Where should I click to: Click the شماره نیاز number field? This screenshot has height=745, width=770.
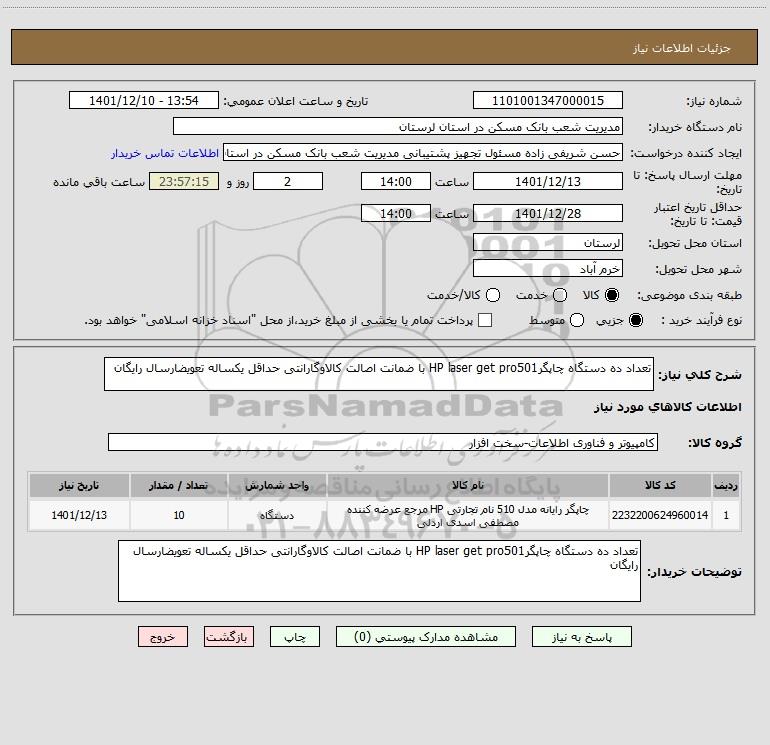tap(548, 100)
